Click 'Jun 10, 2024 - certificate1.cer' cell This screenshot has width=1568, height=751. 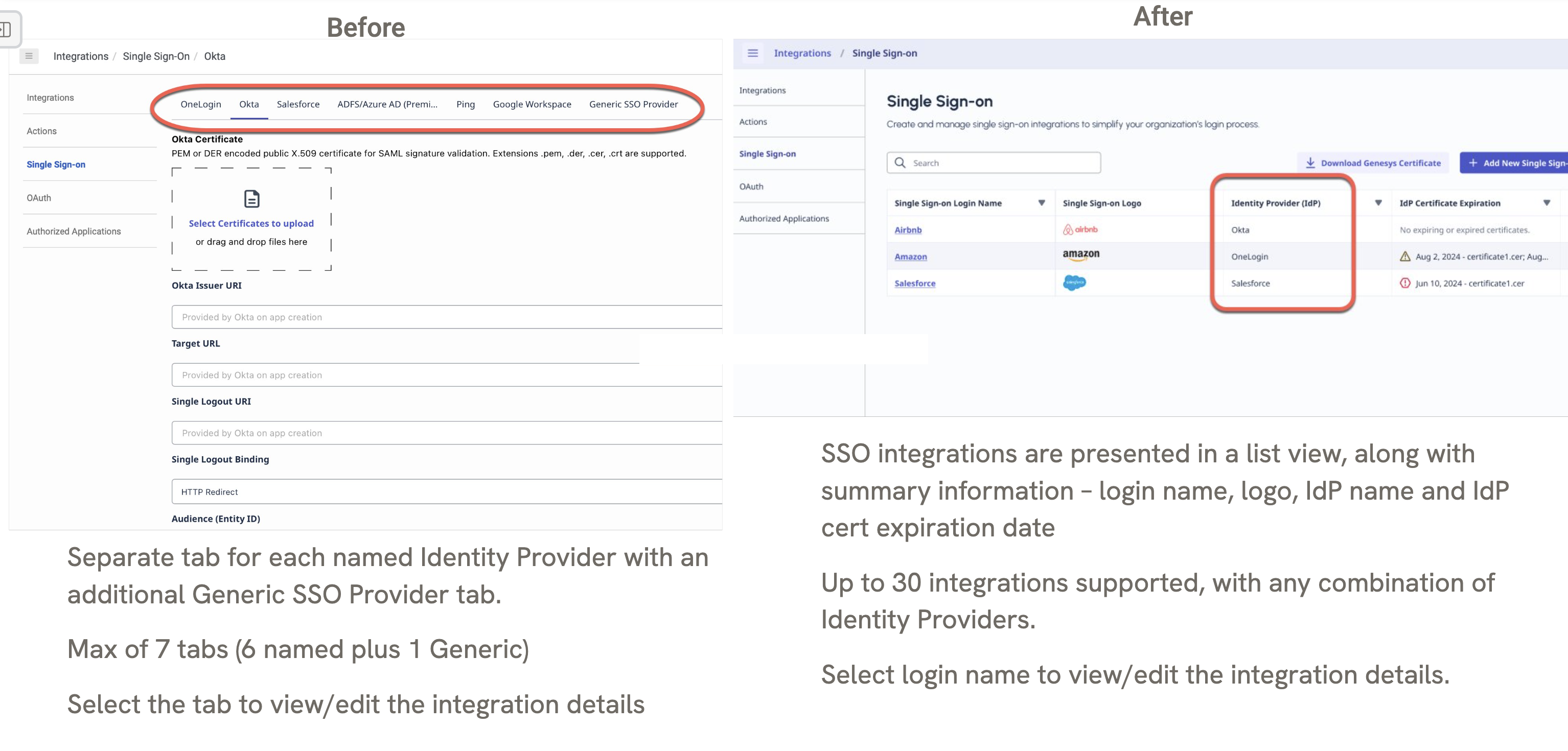[x=1469, y=283]
